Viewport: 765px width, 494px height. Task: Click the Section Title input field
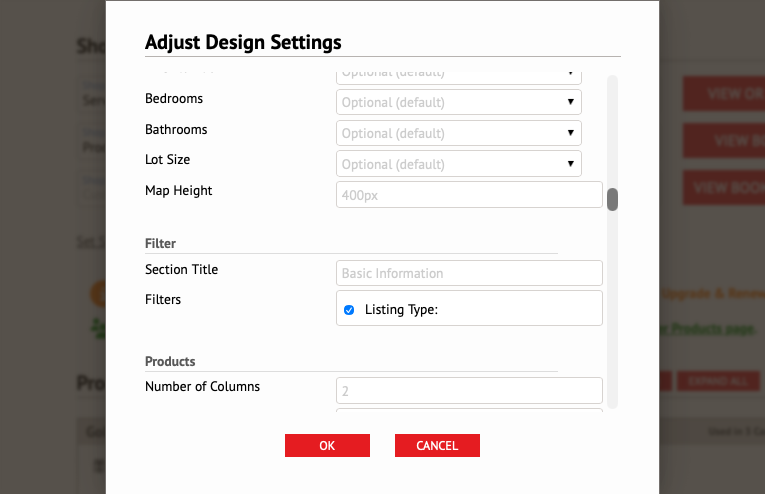click(469, 273)
